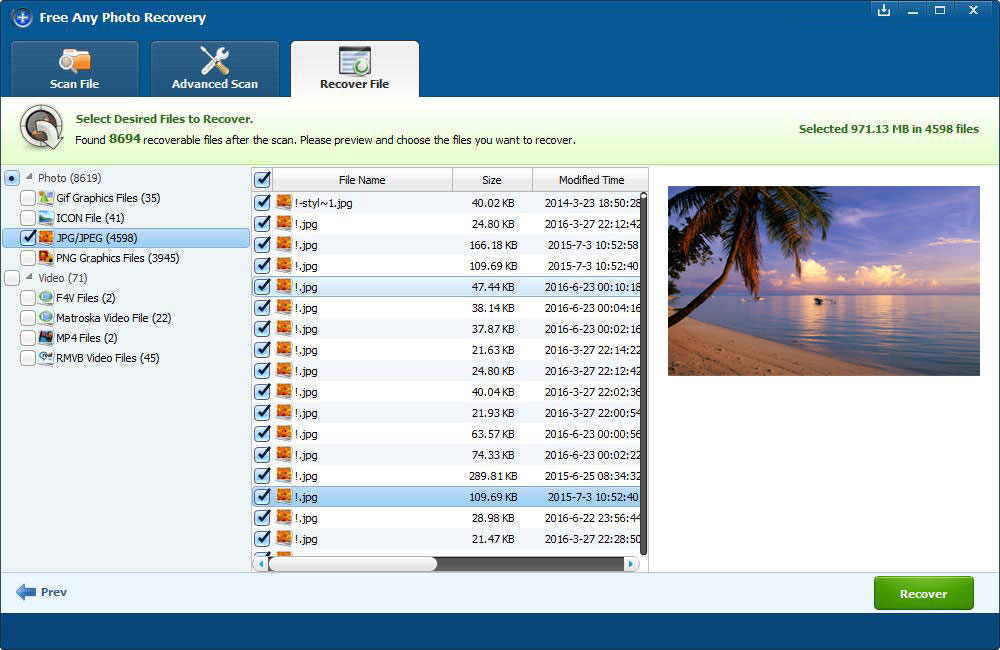Click the Gif Graphics Files type icon
Image resolution: width=1000 pixels, height=650 pixels.
coord(46,198)
